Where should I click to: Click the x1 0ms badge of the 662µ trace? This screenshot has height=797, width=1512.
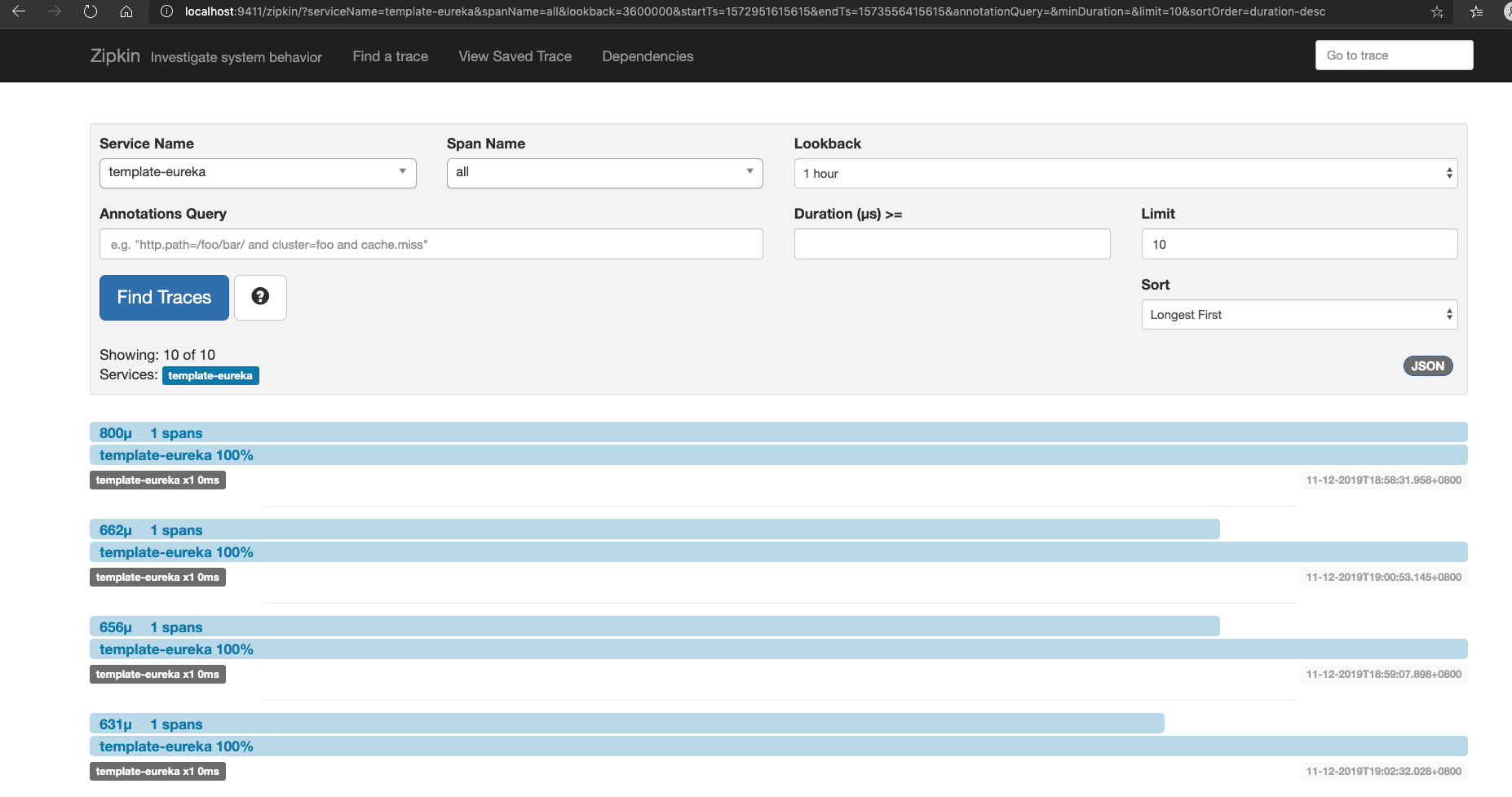tap(157, 577)
